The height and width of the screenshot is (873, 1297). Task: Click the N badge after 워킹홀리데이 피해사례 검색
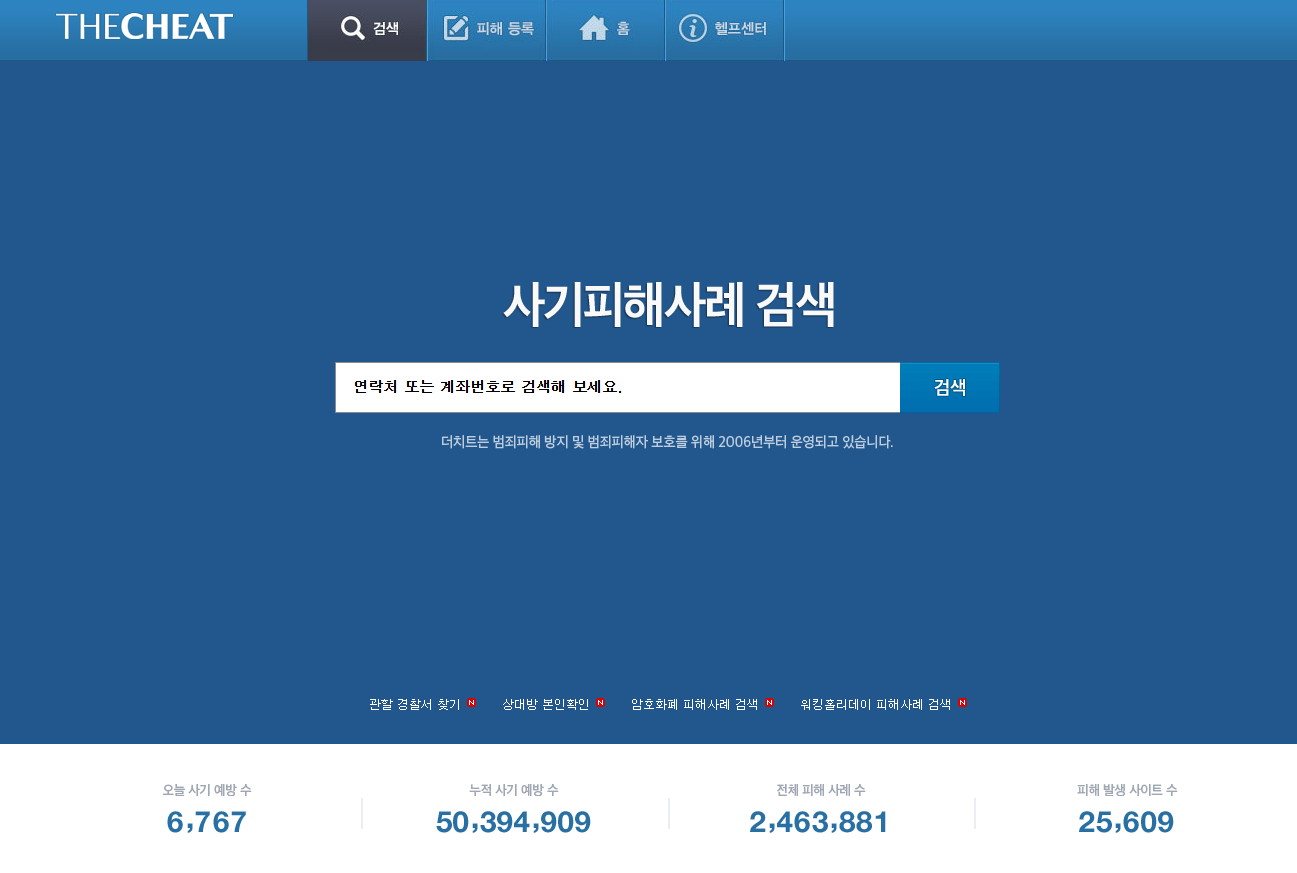tap(961, 703)
